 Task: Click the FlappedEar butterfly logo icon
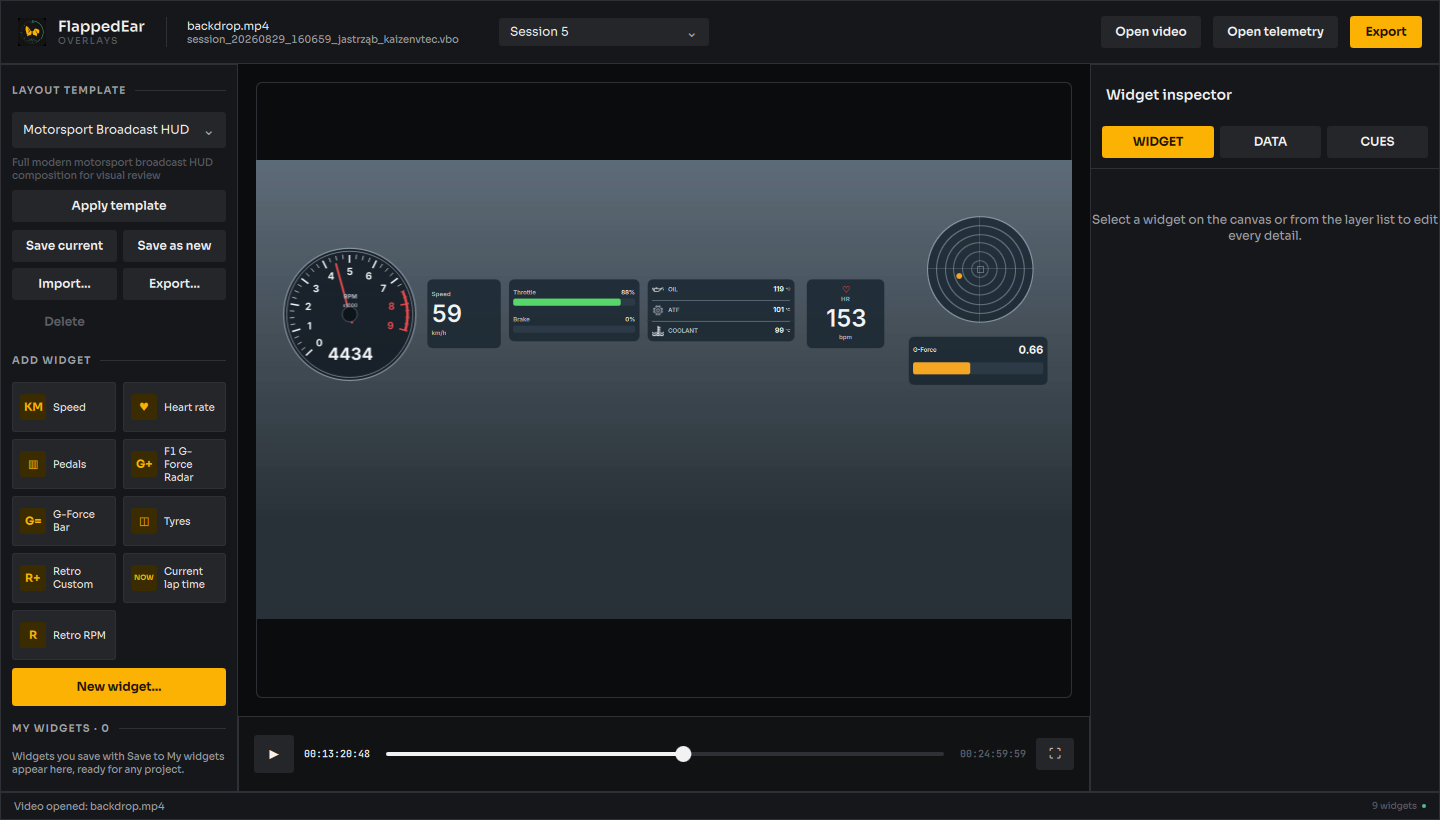pyautogui.click(x=32, y=32)
